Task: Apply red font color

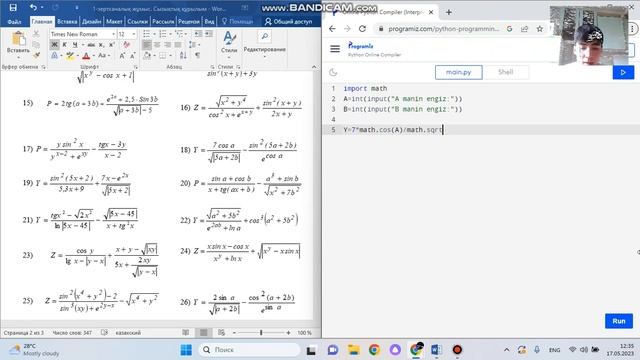Action: [86, 56]
